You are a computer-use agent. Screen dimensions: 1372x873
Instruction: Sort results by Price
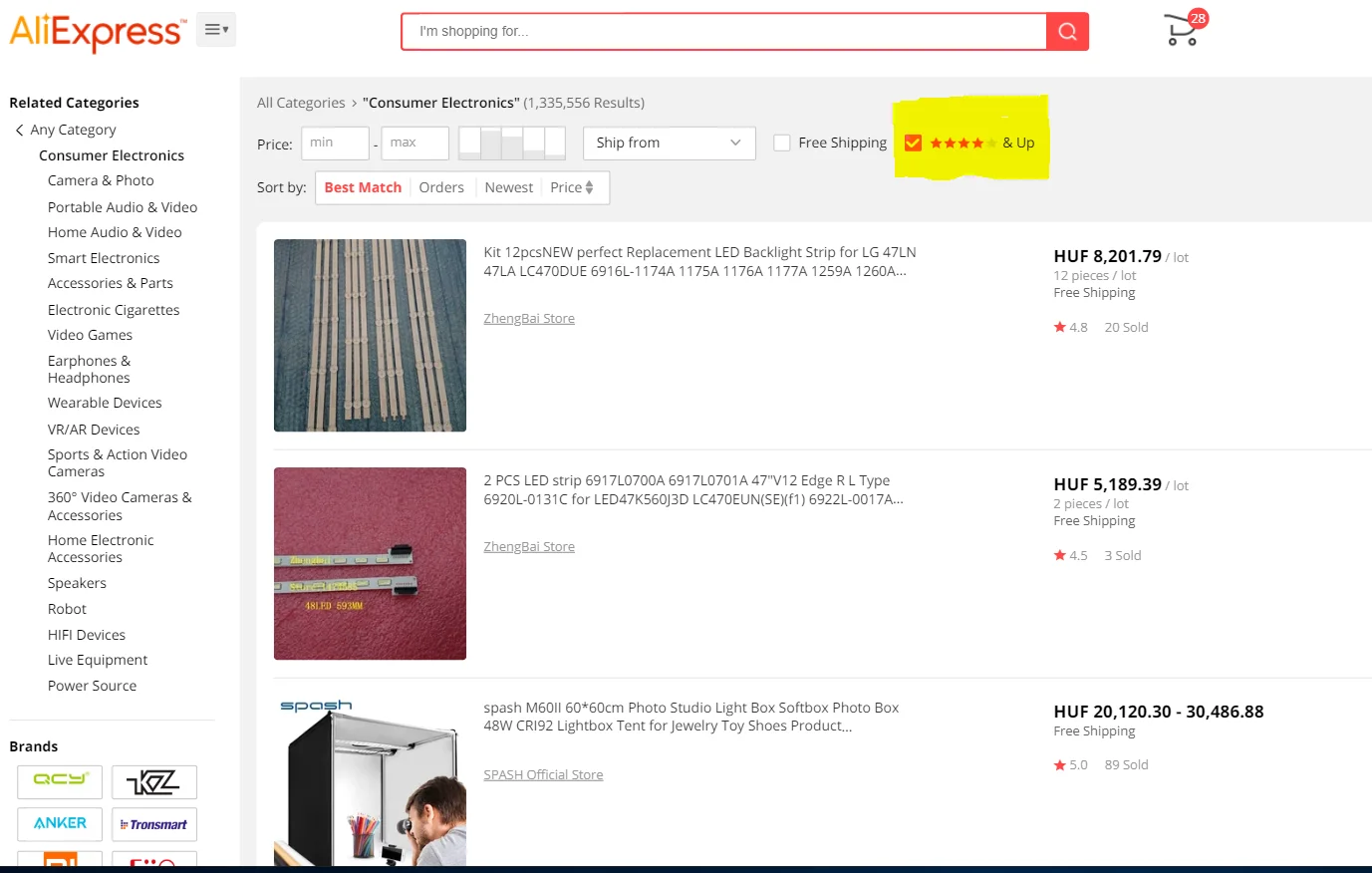pos(571,187)
